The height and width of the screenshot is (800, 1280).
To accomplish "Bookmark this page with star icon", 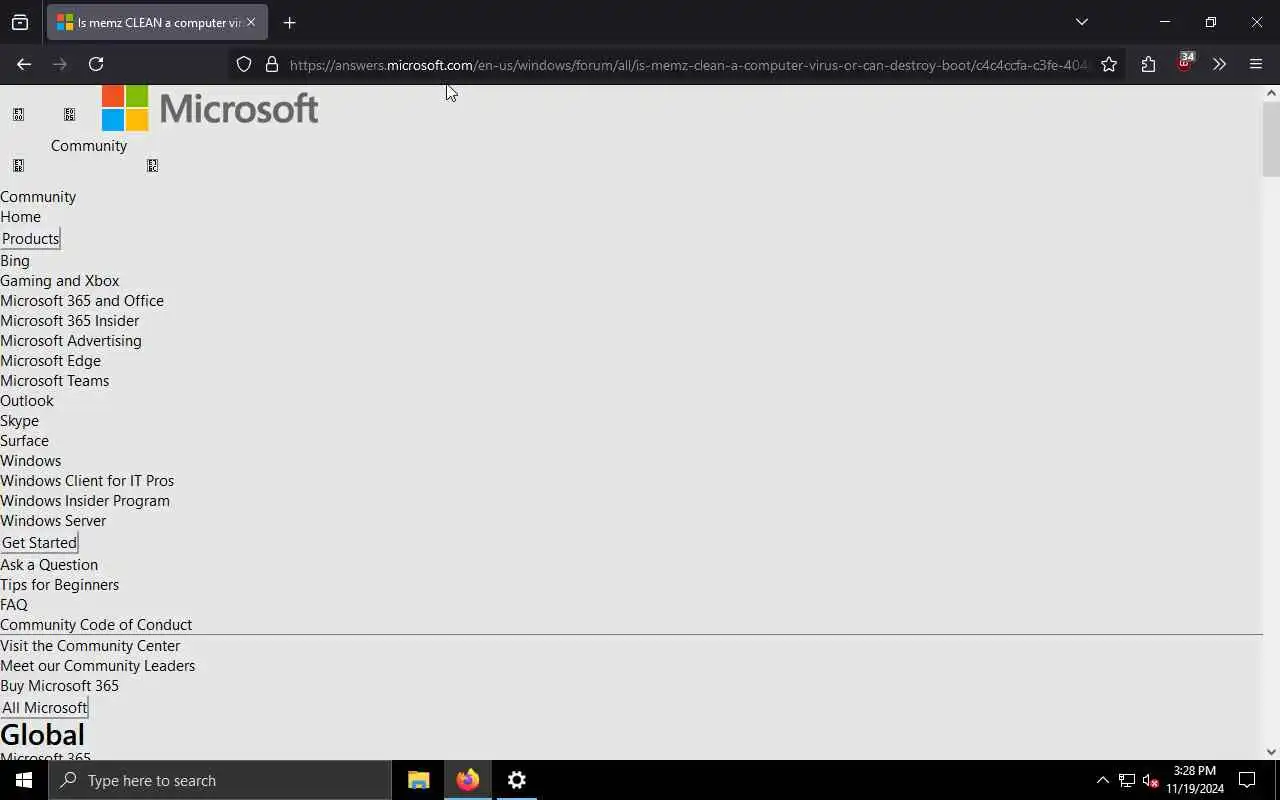I will pos(1109,64).
